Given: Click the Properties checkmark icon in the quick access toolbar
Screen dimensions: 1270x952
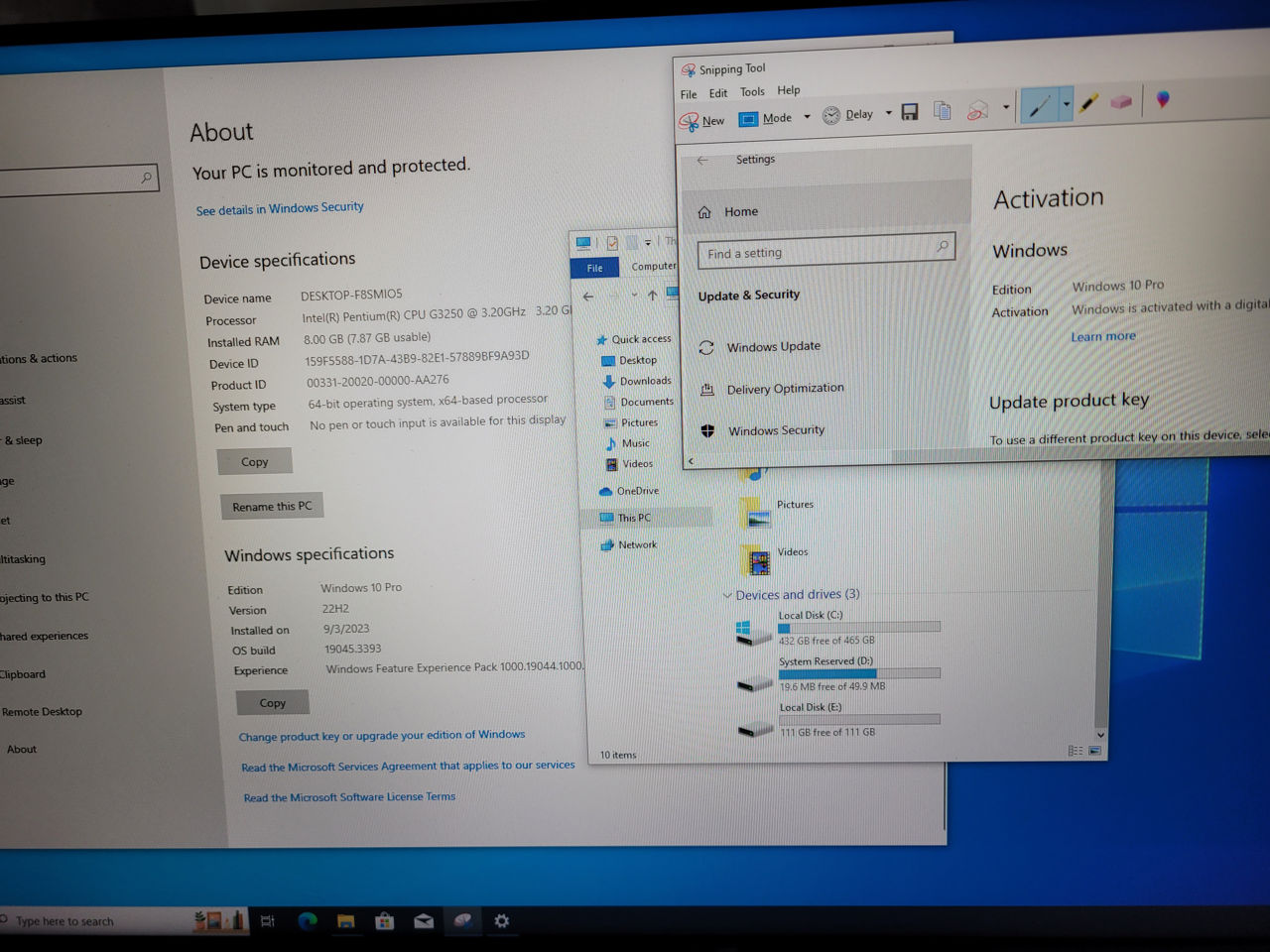Looking at the screenshot, I should coord(612,243).
